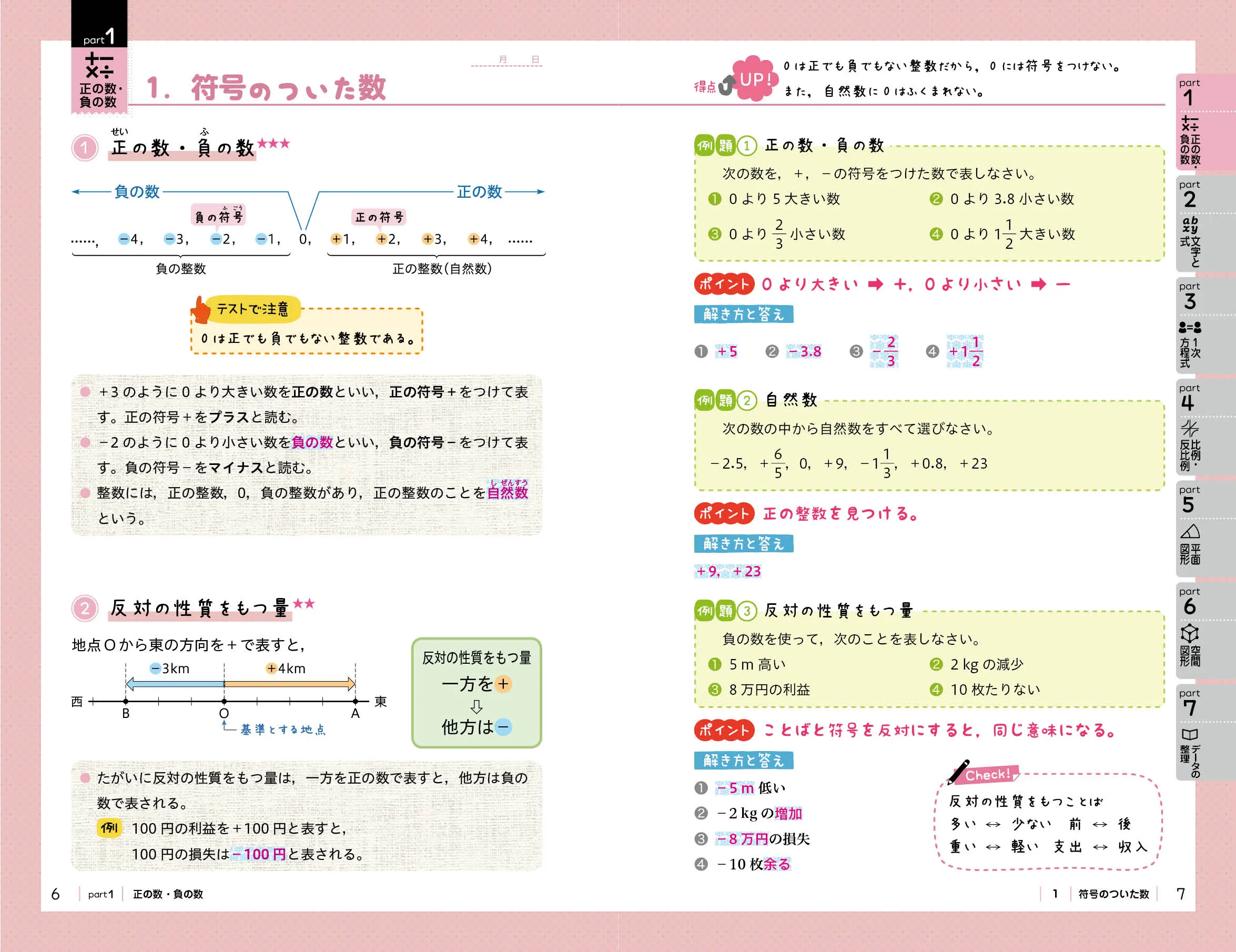This screenshot has height=952, width=1236.
Task: Click the pencil icon next to Check!
Action: (x=958, y=772)
